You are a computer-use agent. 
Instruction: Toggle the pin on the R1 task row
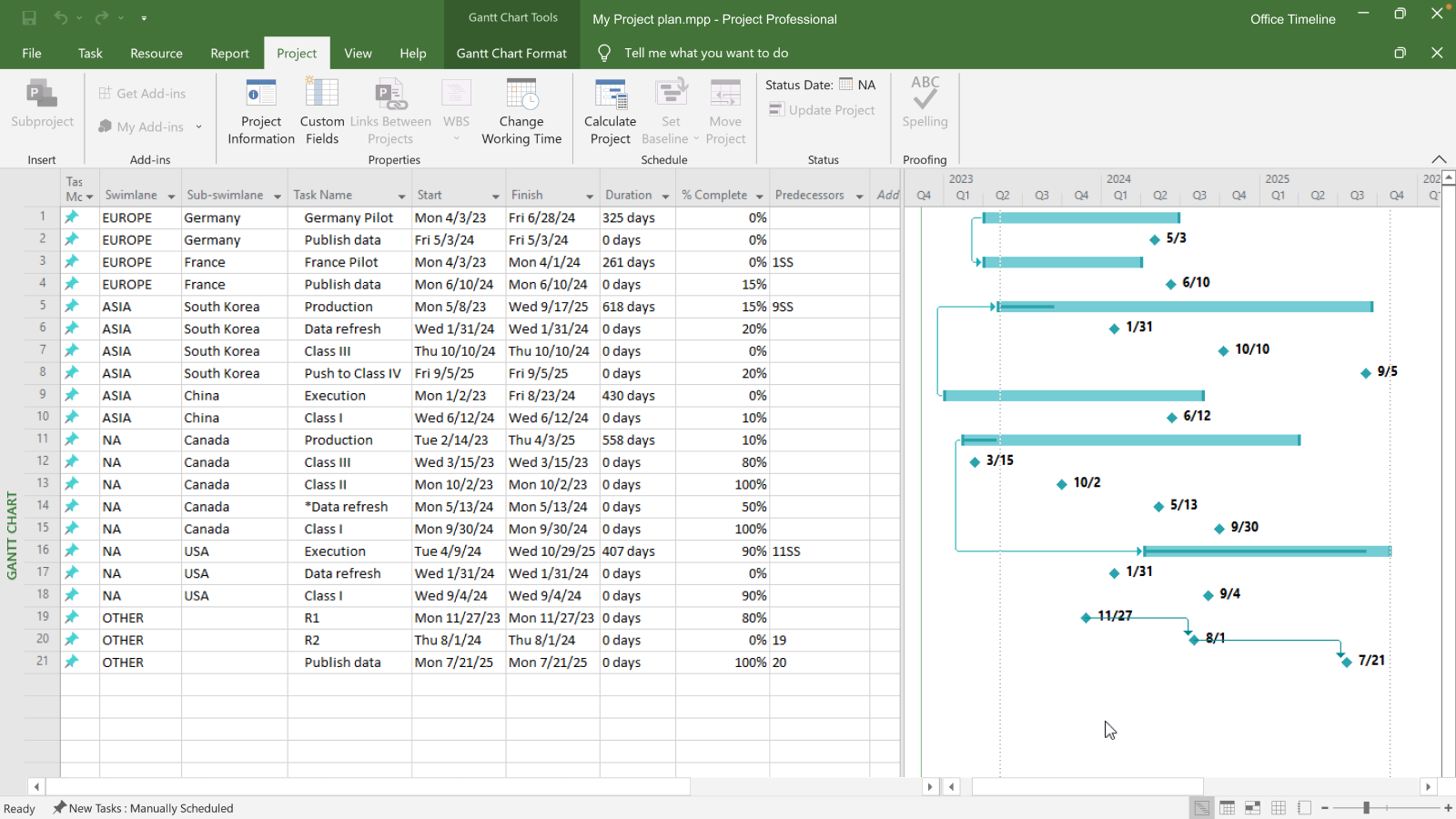pyautogui.click(x=72, y=617)
